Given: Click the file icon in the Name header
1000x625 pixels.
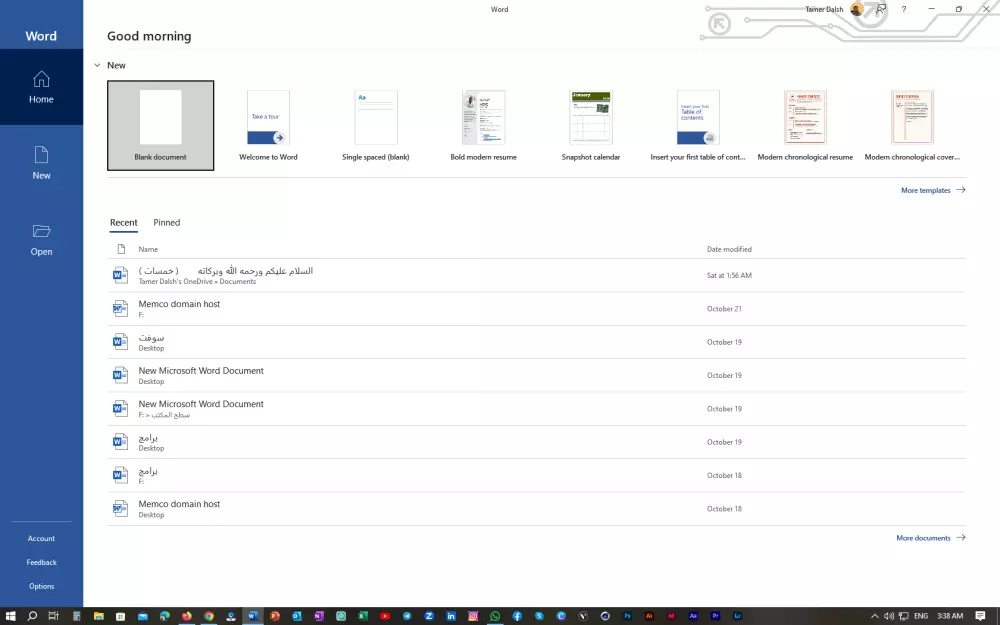Looking at the screenshot, I should pyautogui.click(x=121, y=249).
